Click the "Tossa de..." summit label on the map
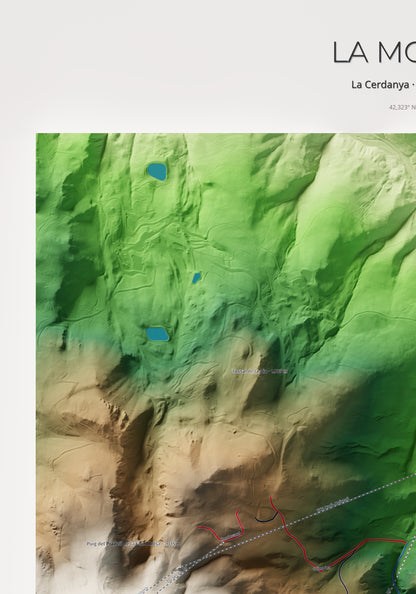The image size is (416, 594). [260, 371]
